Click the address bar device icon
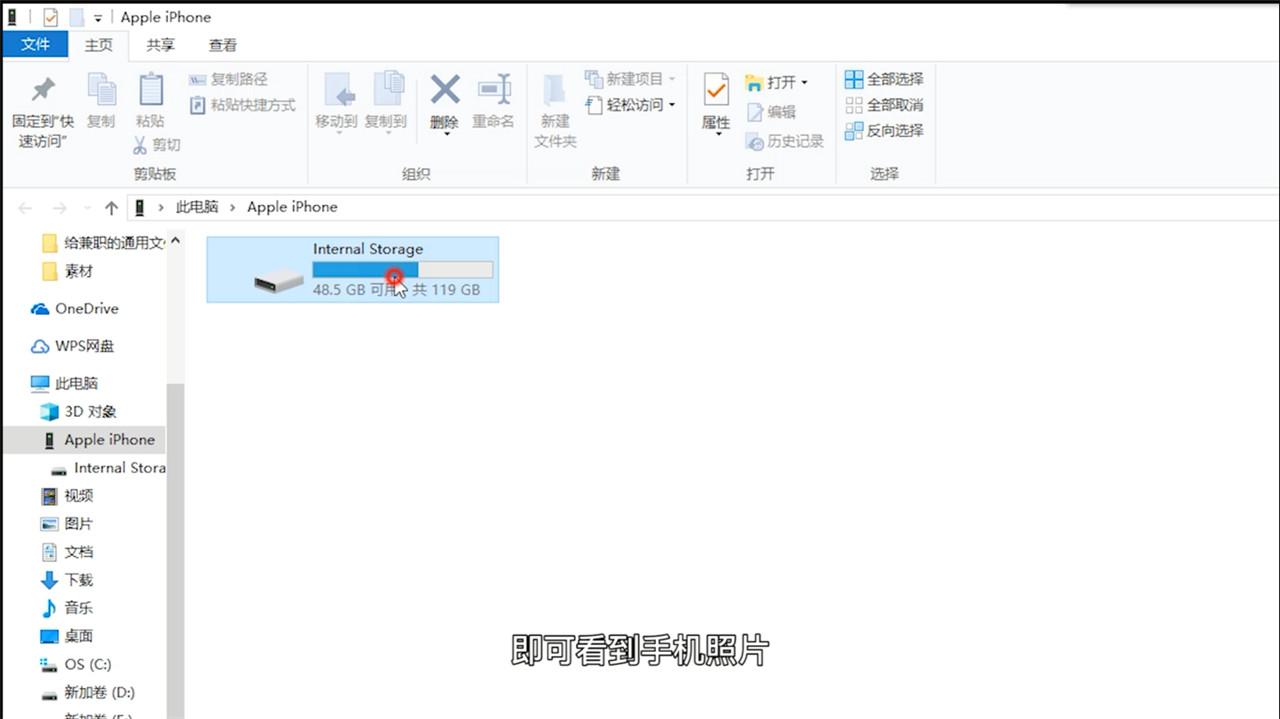Image resolution: width=1280 pixels, height=719 pixels. (x=140, y=207)
